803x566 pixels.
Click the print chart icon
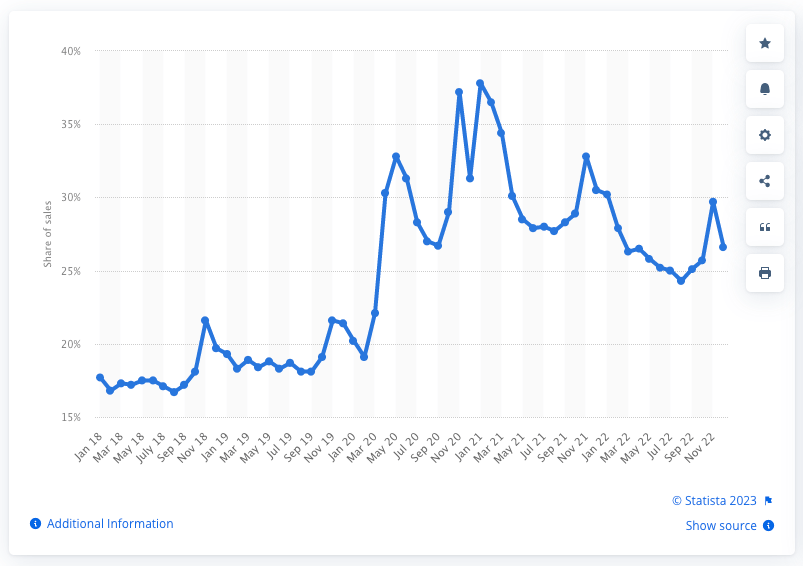point(765,273)
